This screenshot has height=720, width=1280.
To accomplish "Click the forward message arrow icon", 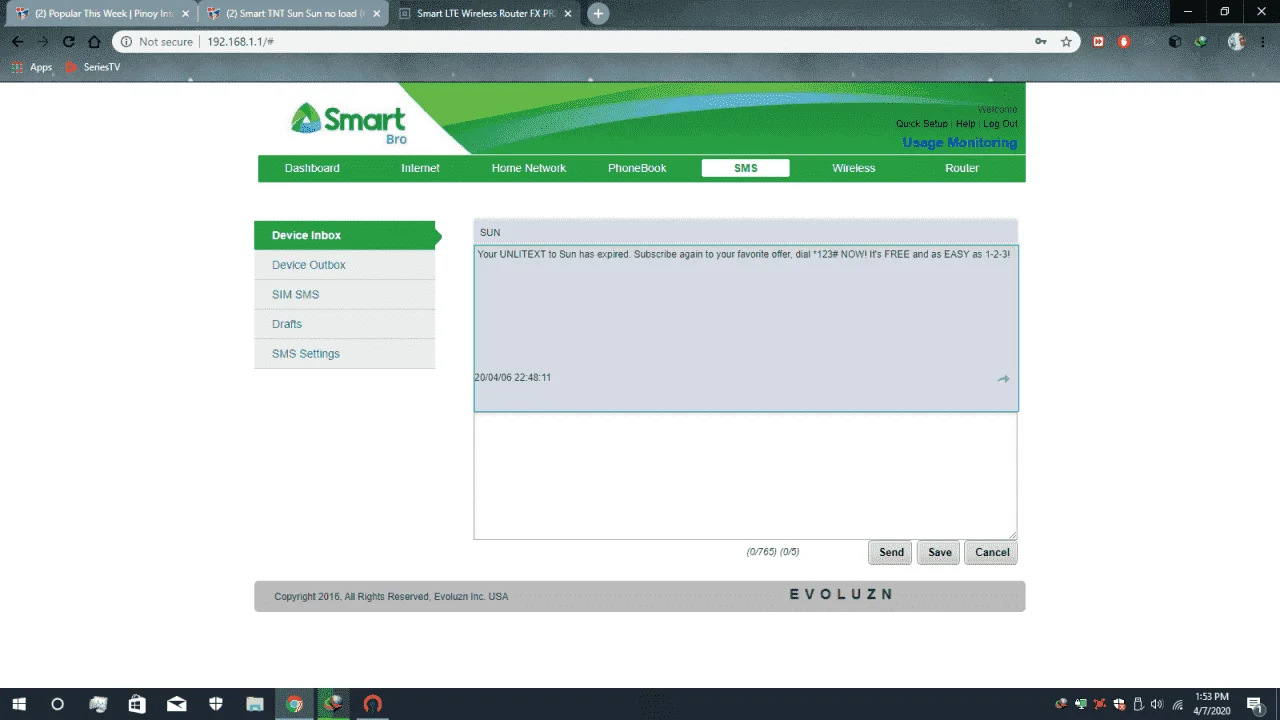I will point(1003,379).
